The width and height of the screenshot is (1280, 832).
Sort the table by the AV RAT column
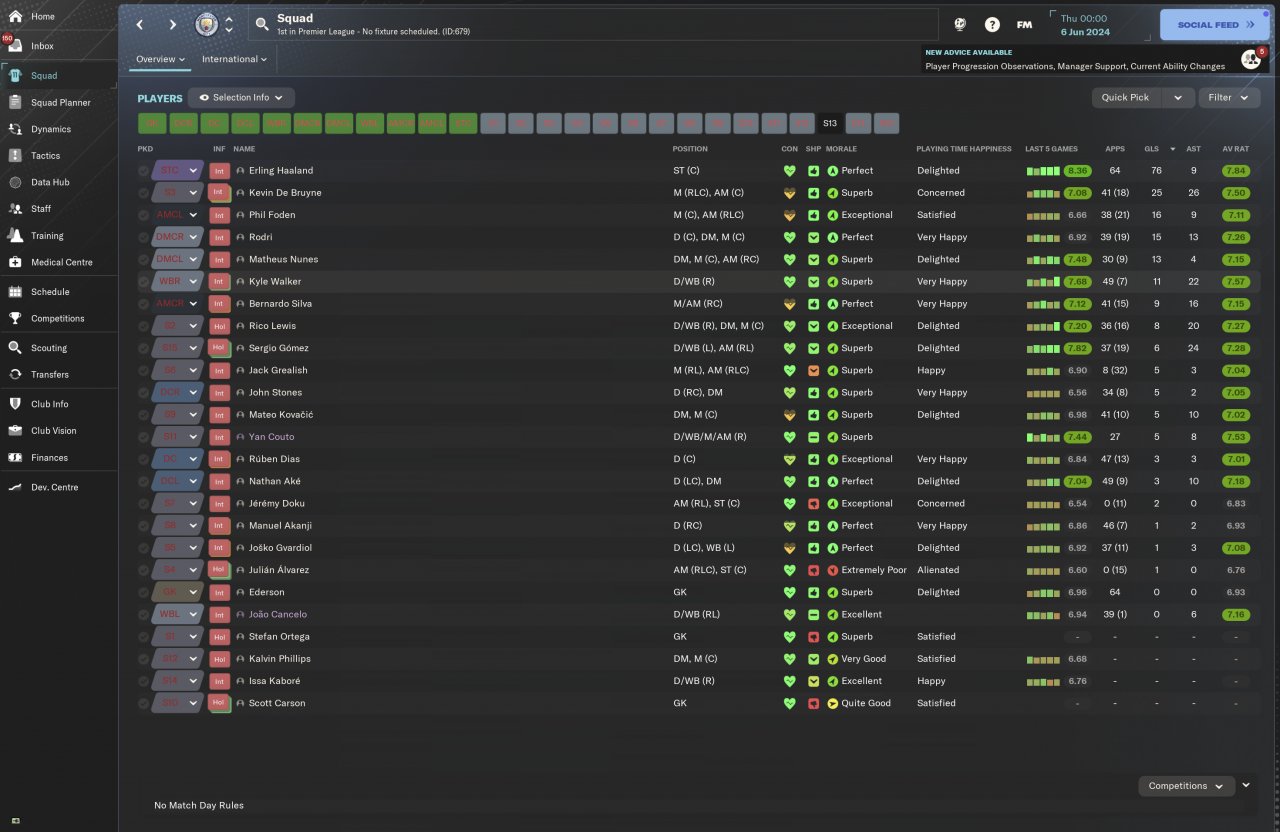tap(1236, 149)
